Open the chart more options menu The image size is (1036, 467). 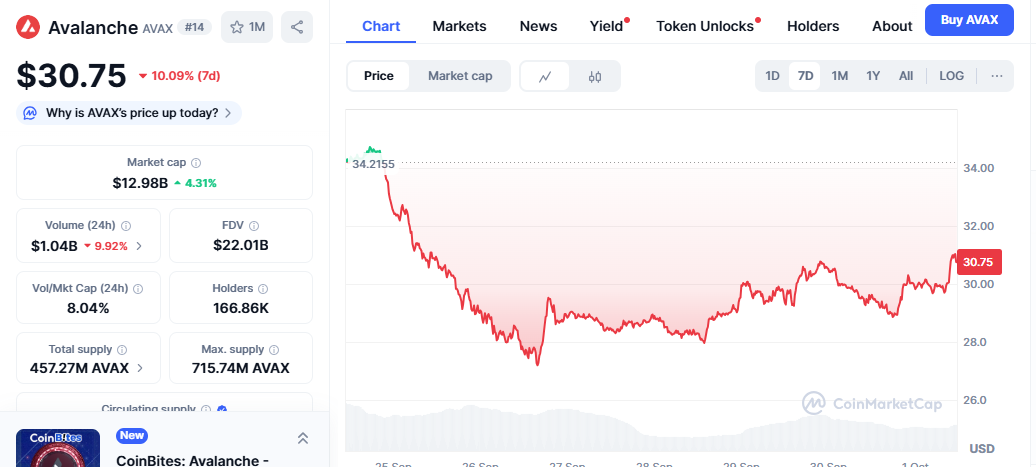point(996,76)
